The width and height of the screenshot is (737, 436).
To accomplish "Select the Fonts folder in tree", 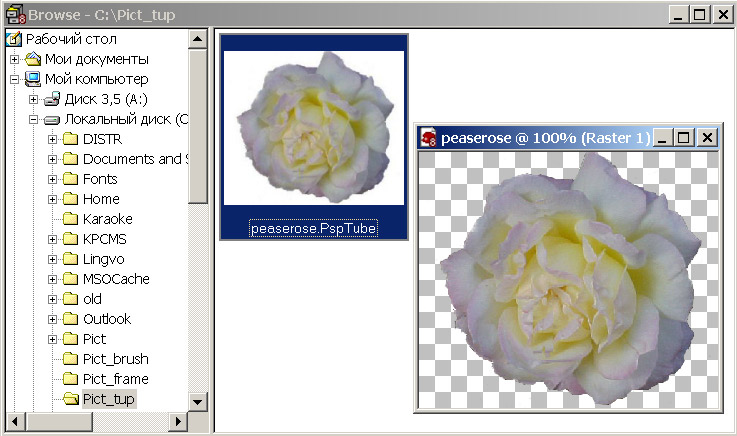I will coord(100,179).
